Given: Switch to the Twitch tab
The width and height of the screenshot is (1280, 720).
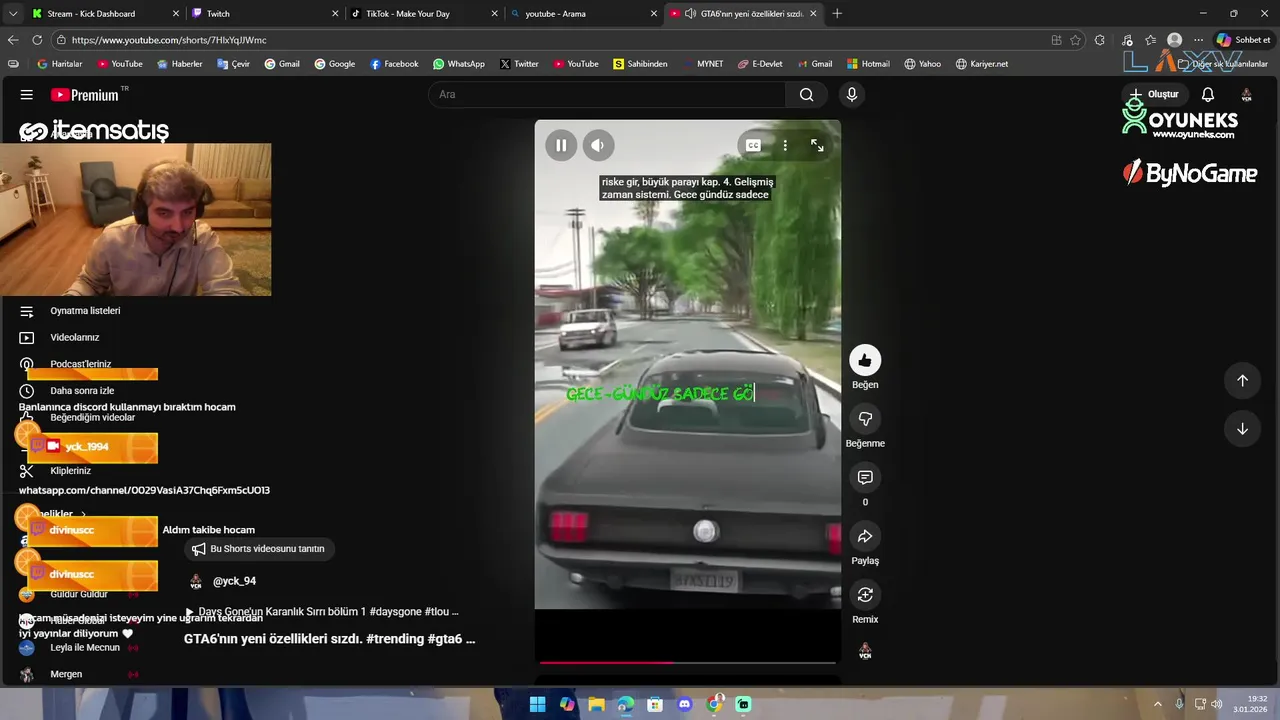Looking at the screenshot, I should 264,13.
